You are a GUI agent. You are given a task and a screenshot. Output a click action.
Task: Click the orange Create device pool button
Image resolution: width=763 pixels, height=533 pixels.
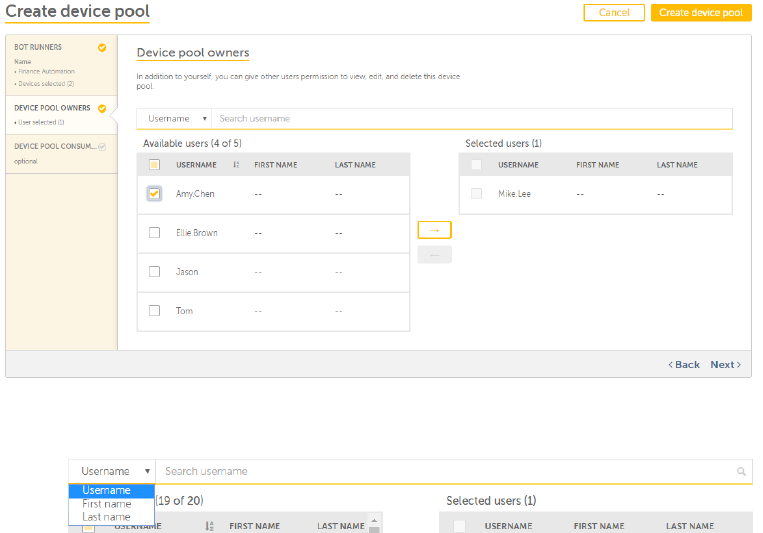coord(700,13)
